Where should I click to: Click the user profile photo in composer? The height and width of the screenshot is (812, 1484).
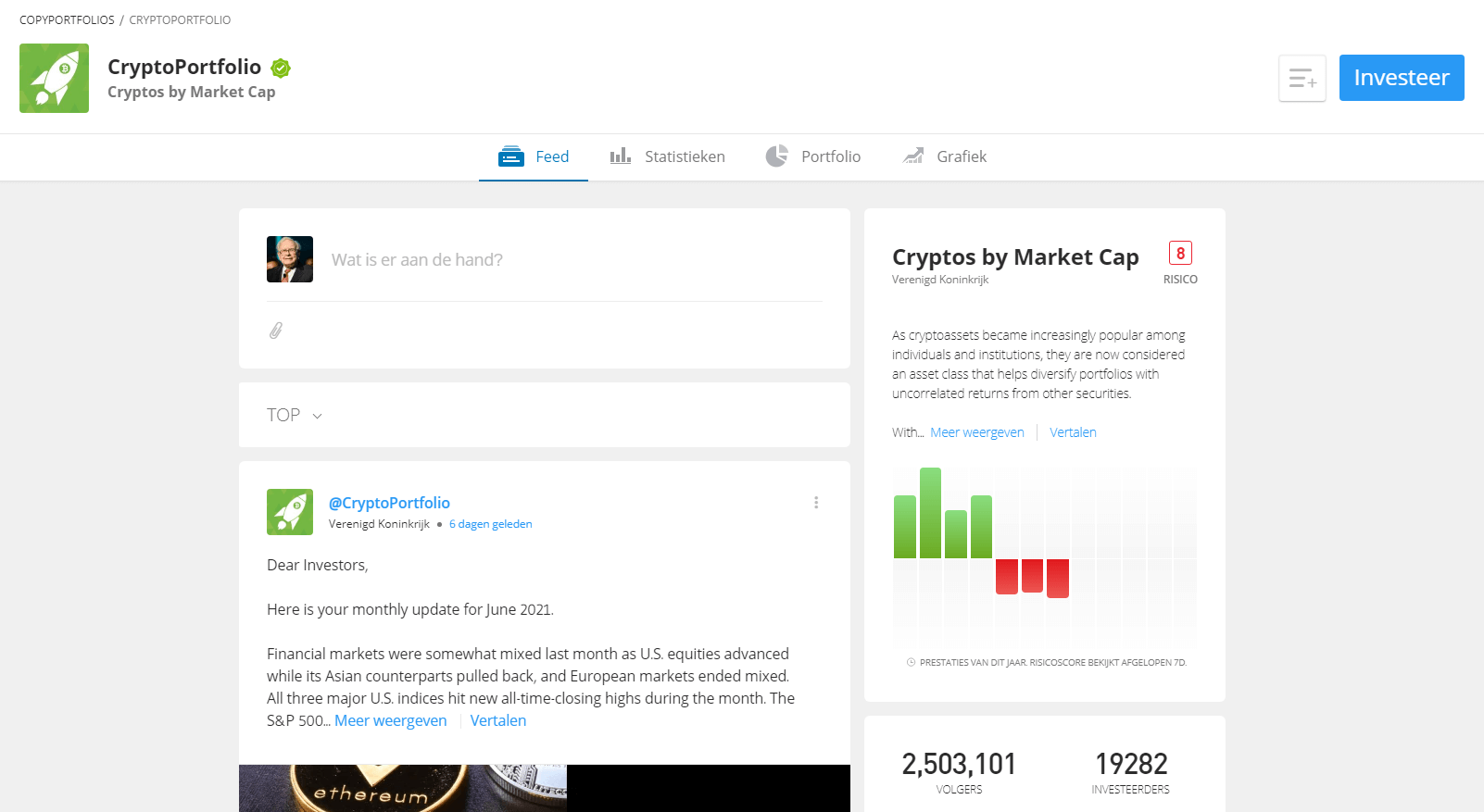(290, 259)
